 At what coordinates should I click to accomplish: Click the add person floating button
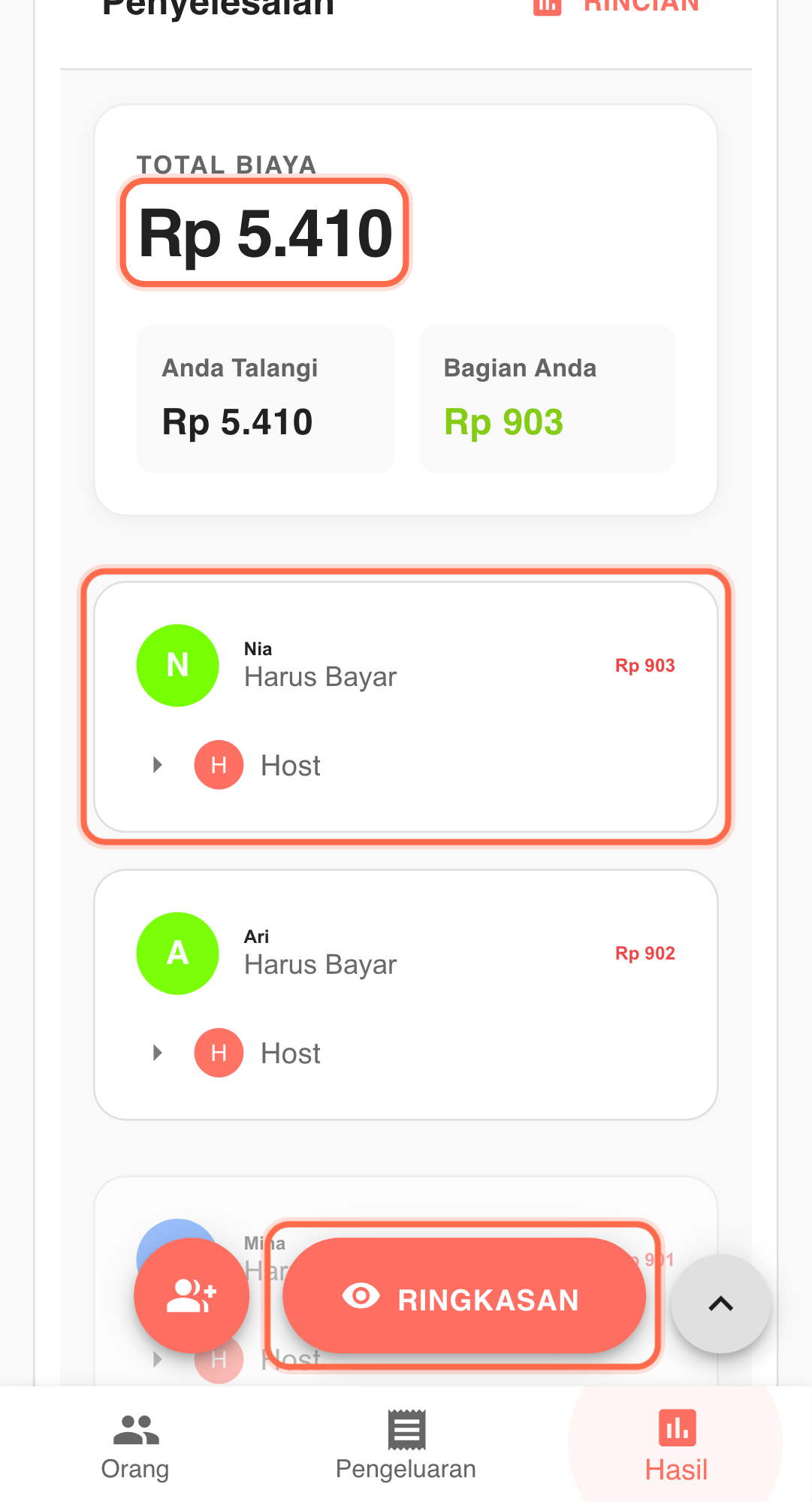coord(192,1295)
